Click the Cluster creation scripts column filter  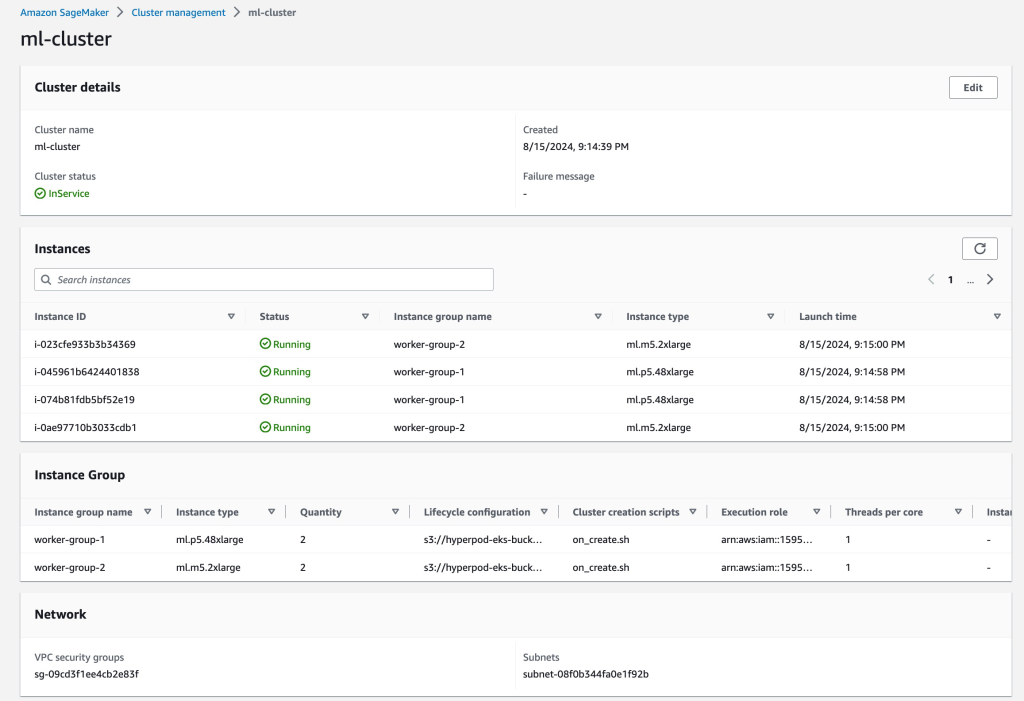coord(691,511)
